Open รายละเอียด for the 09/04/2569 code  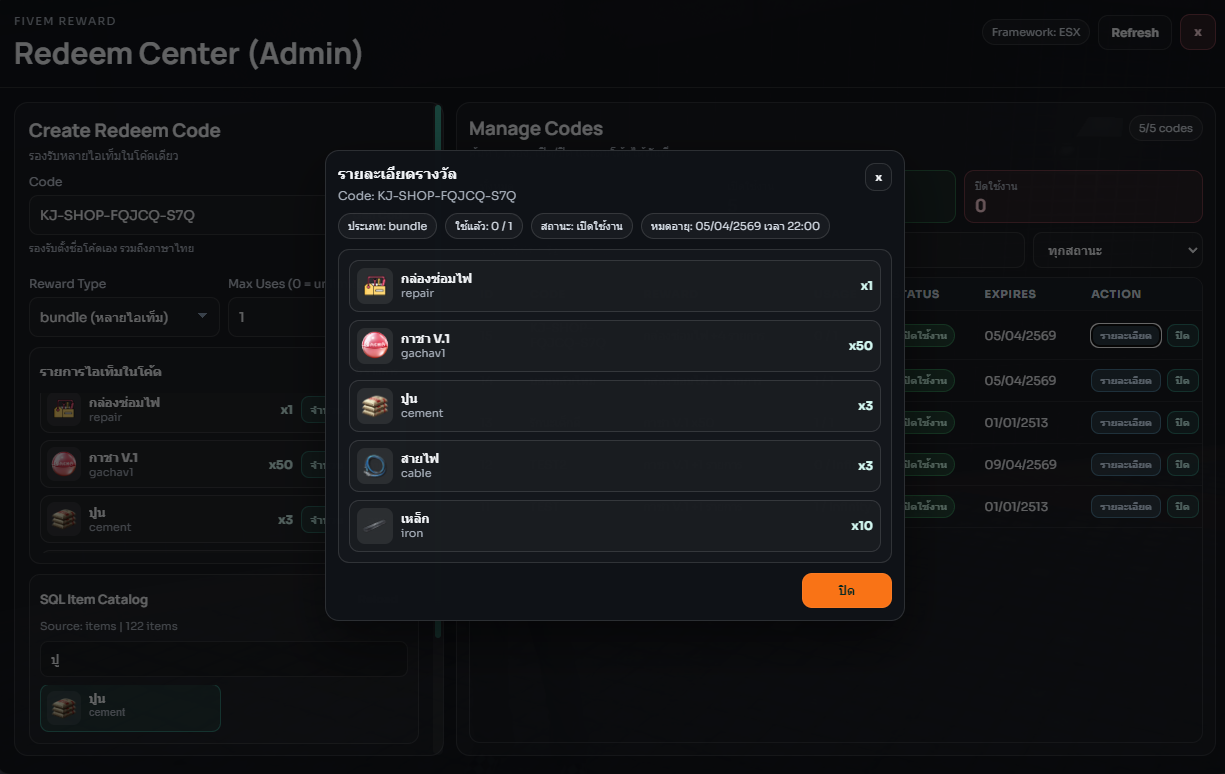[x=1125, y=465]
